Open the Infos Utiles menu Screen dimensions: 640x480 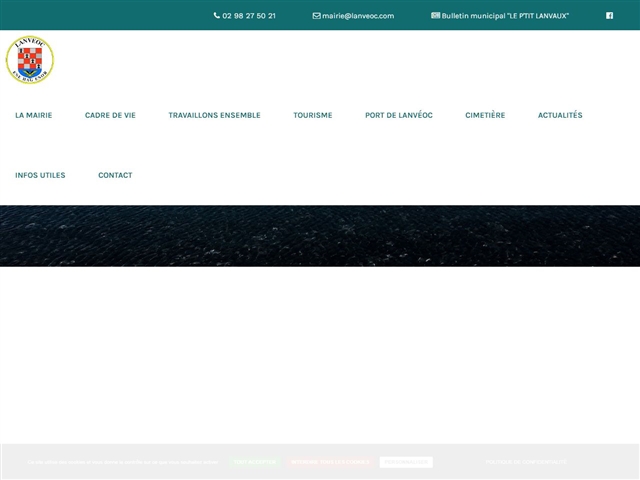pyautogui.click(x=40, y=175)
